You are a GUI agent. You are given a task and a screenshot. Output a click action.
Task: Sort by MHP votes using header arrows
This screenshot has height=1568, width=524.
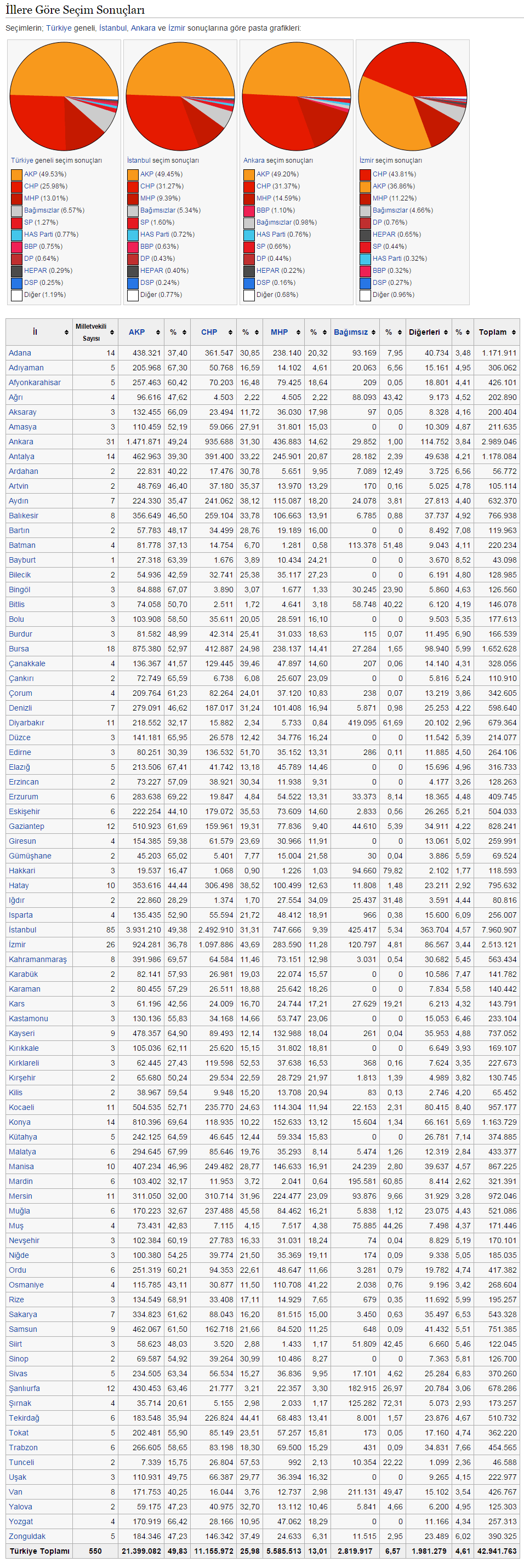(x=298, y=333)
